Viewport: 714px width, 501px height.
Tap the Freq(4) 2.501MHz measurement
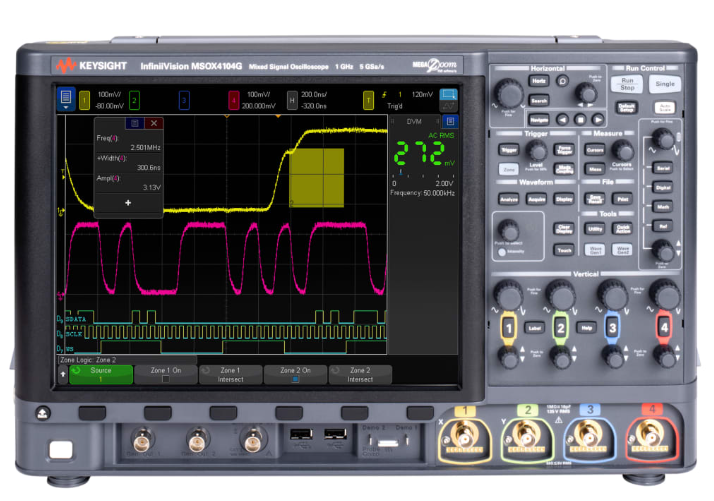(128, 143)
